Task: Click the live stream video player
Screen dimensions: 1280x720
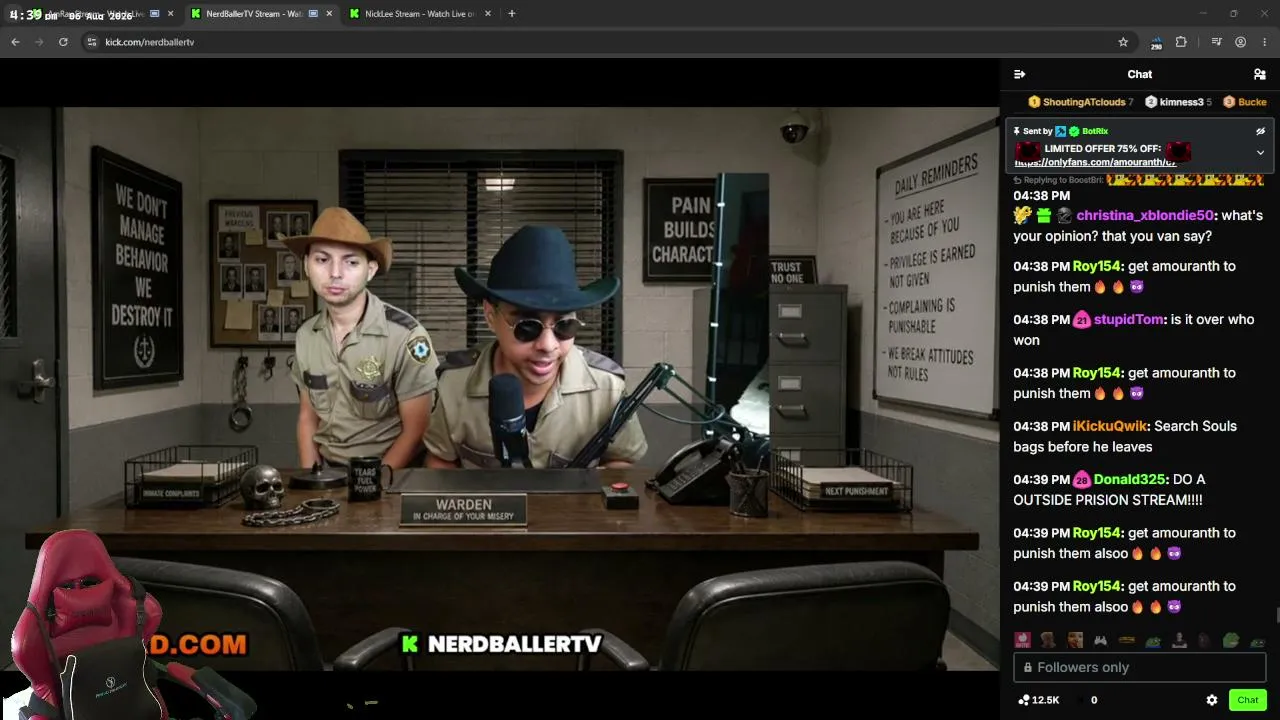Action: (500, 388)
